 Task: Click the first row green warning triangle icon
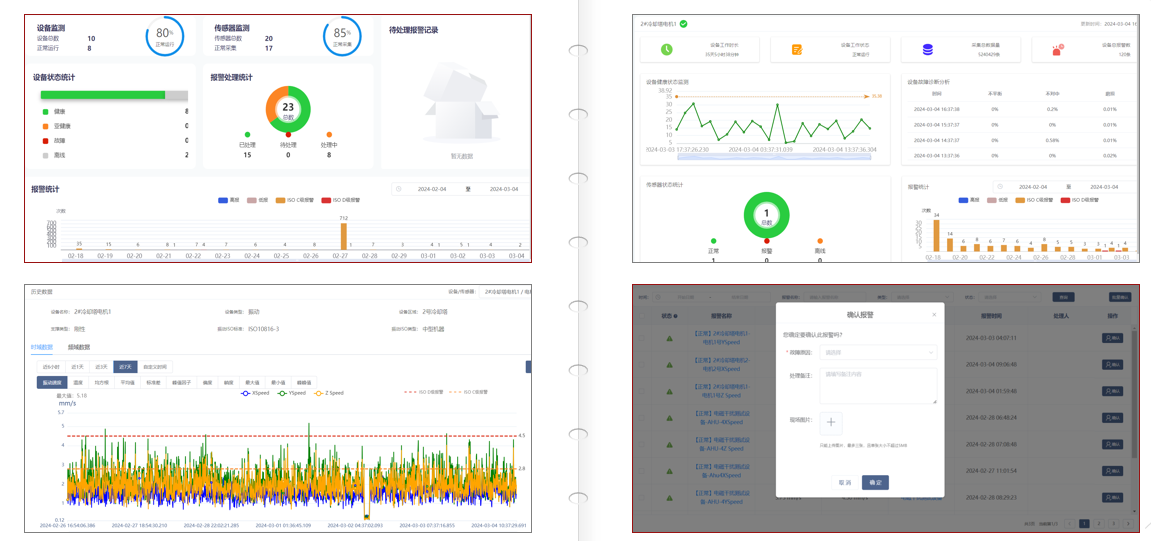[x=670, y=338]
